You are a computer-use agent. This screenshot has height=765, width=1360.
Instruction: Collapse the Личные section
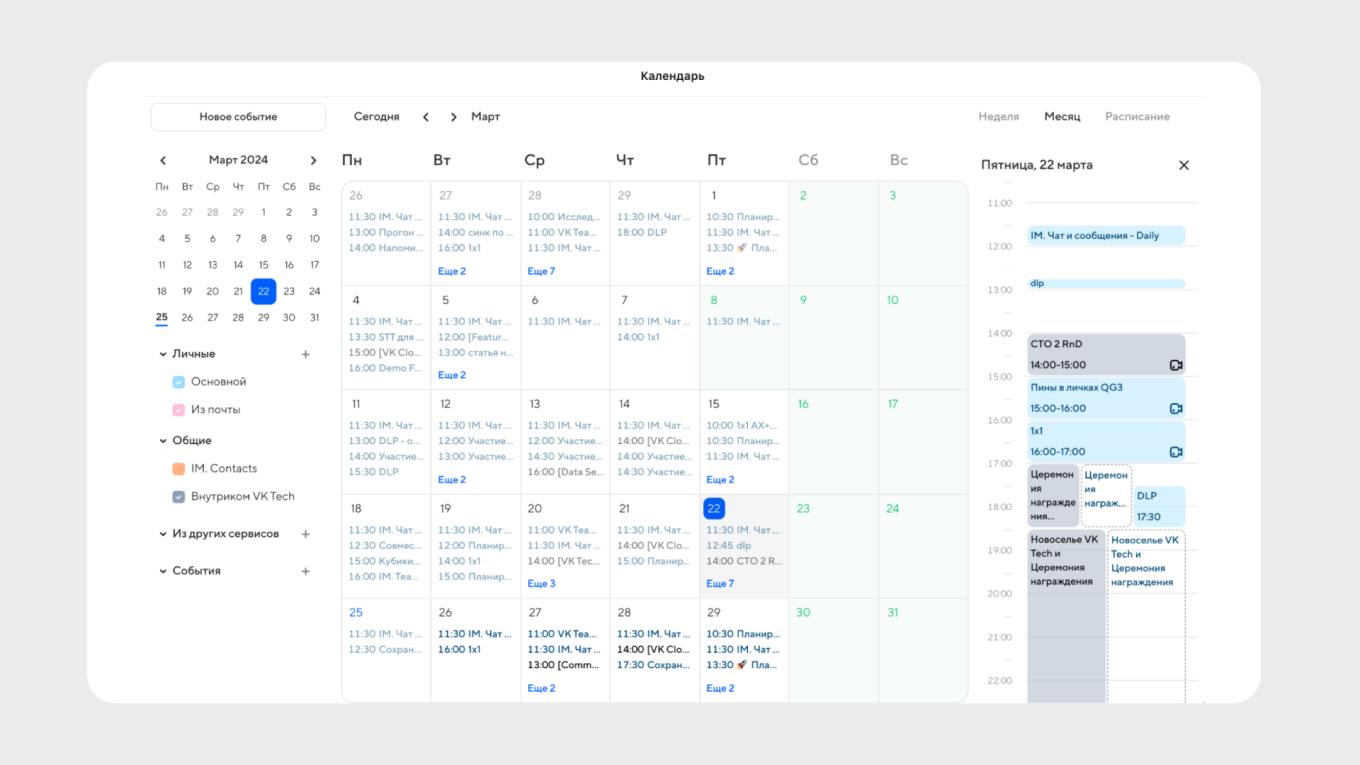point(163,354)
